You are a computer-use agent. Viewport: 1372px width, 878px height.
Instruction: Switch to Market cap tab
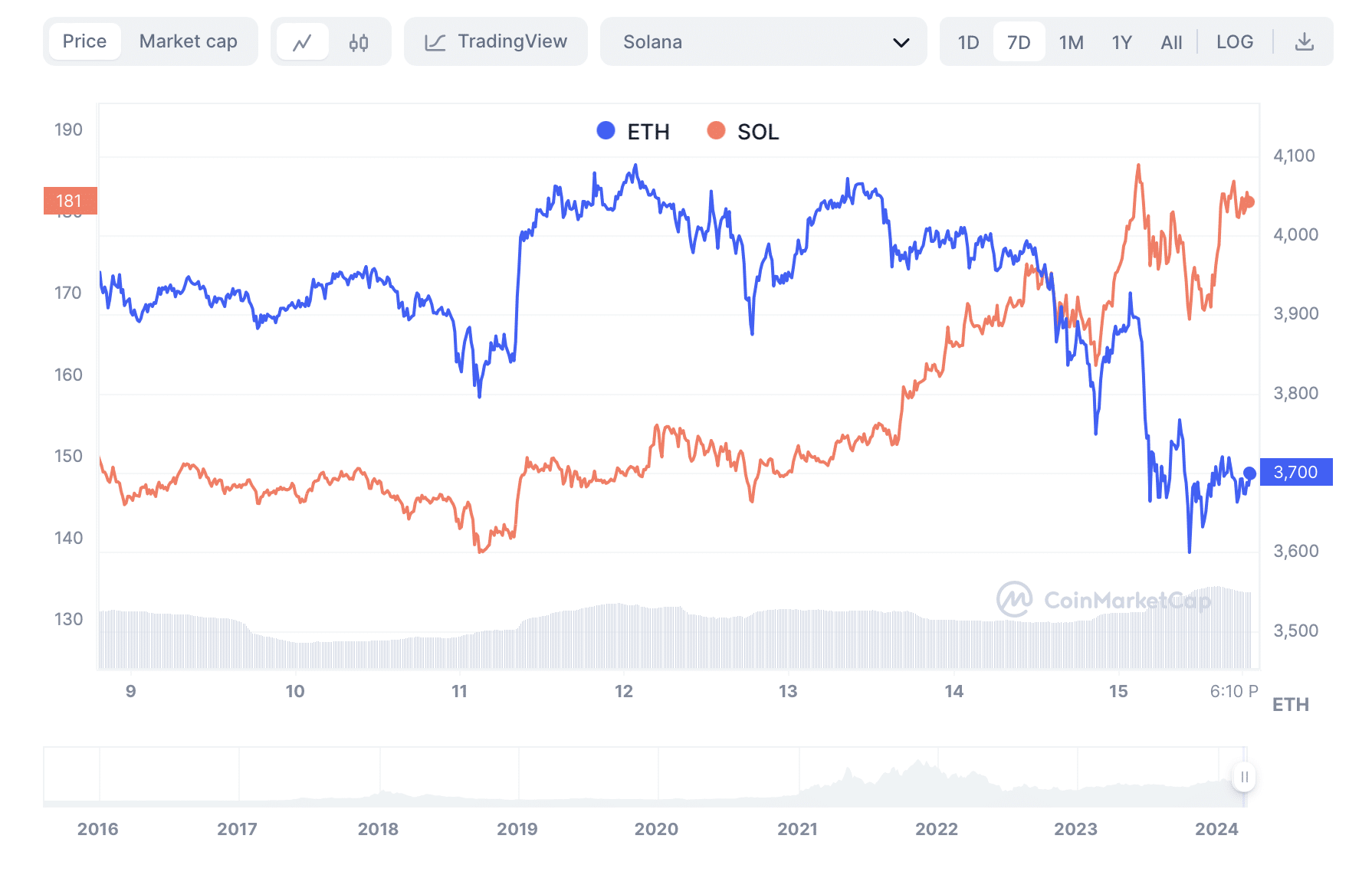pyautogui.click(x=188, y=41)
